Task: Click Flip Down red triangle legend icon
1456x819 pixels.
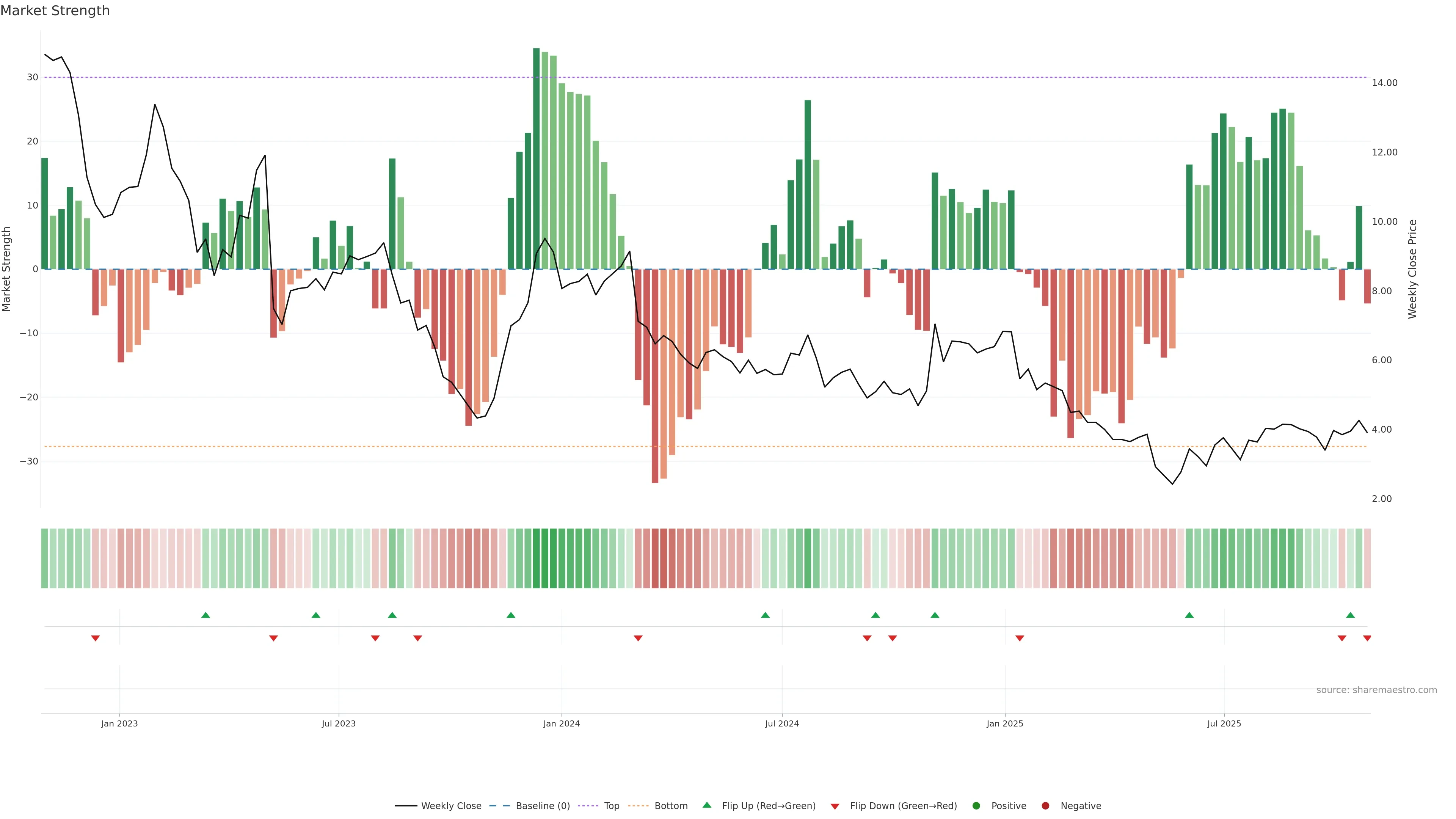Action: click(x=835, y=806)
